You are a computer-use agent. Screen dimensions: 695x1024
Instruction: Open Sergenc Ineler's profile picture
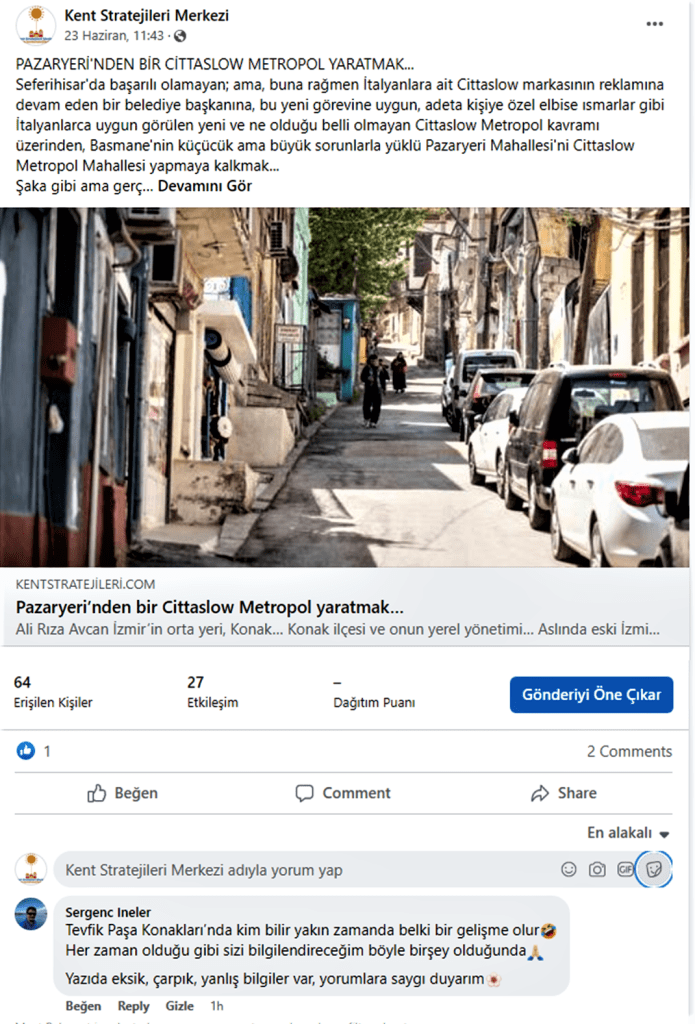(x=31, y=914)
